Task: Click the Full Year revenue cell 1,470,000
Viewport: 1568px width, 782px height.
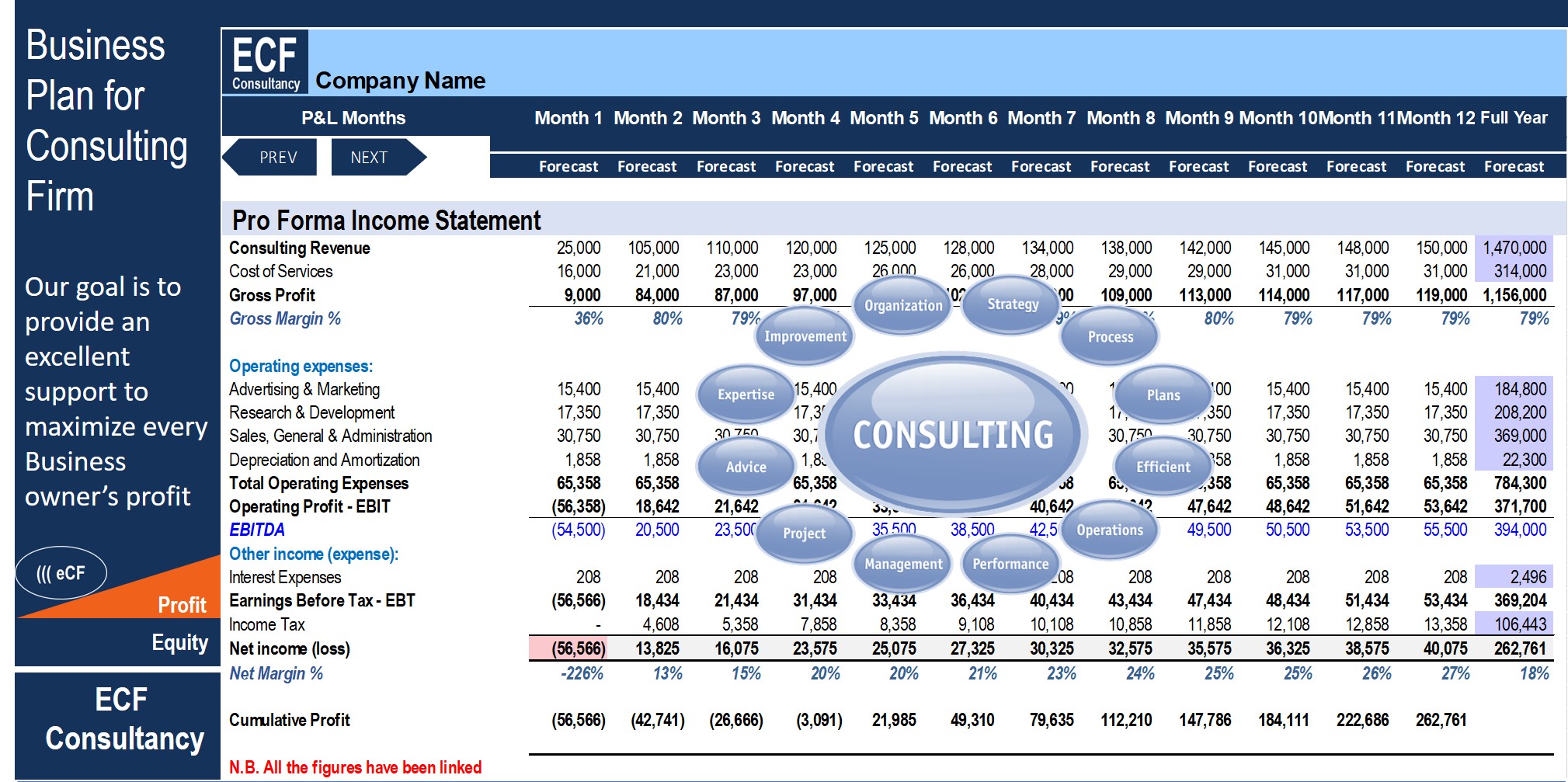Action: [x=1514, y=248]
